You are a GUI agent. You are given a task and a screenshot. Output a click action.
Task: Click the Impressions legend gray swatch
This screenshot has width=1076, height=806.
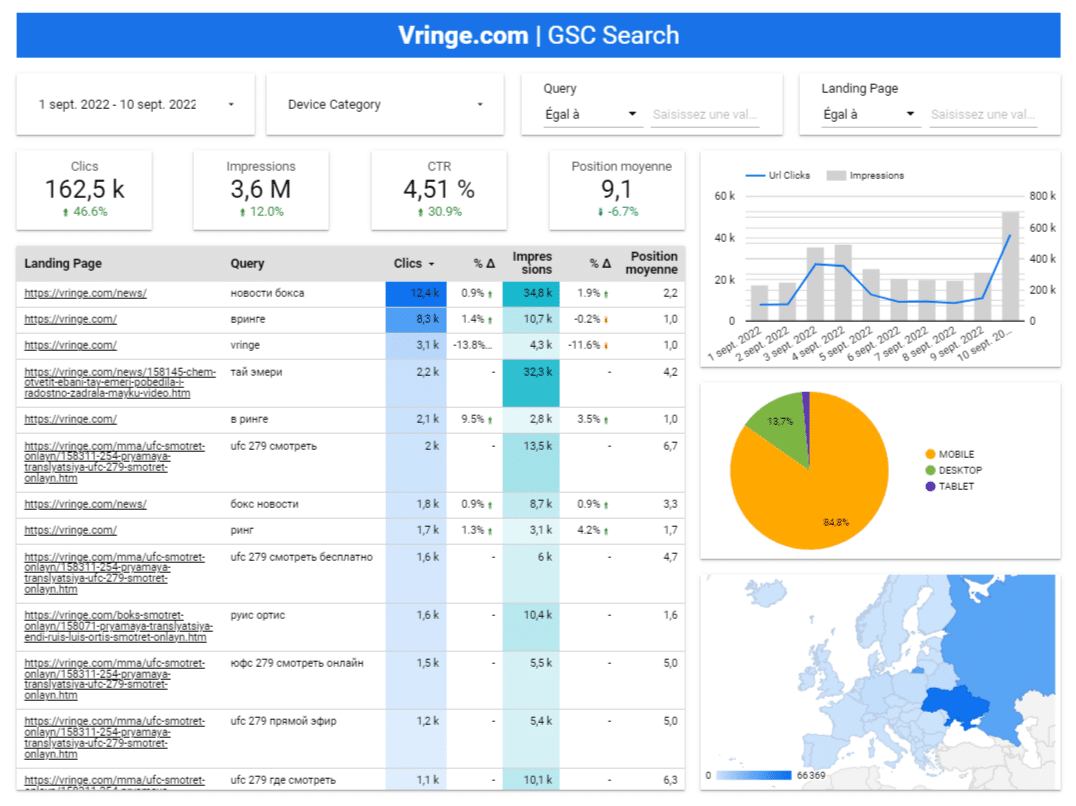pyautogui.click(x=836, y=176)
